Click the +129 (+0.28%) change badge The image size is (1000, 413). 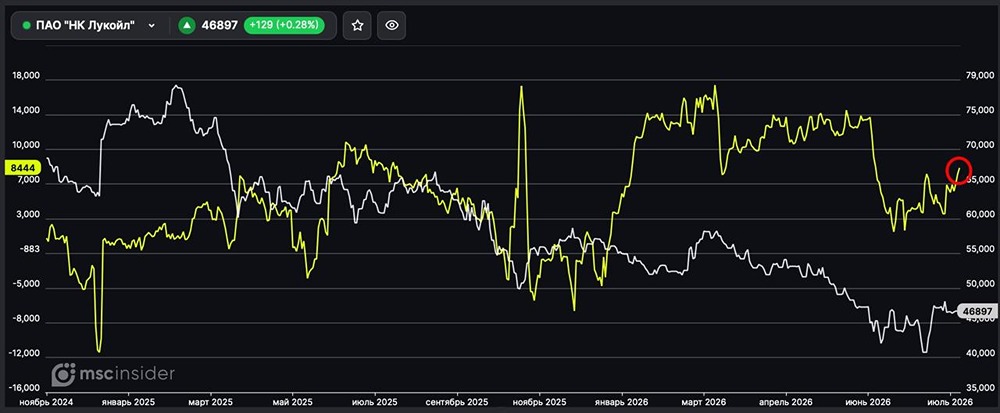pos(284,25)
